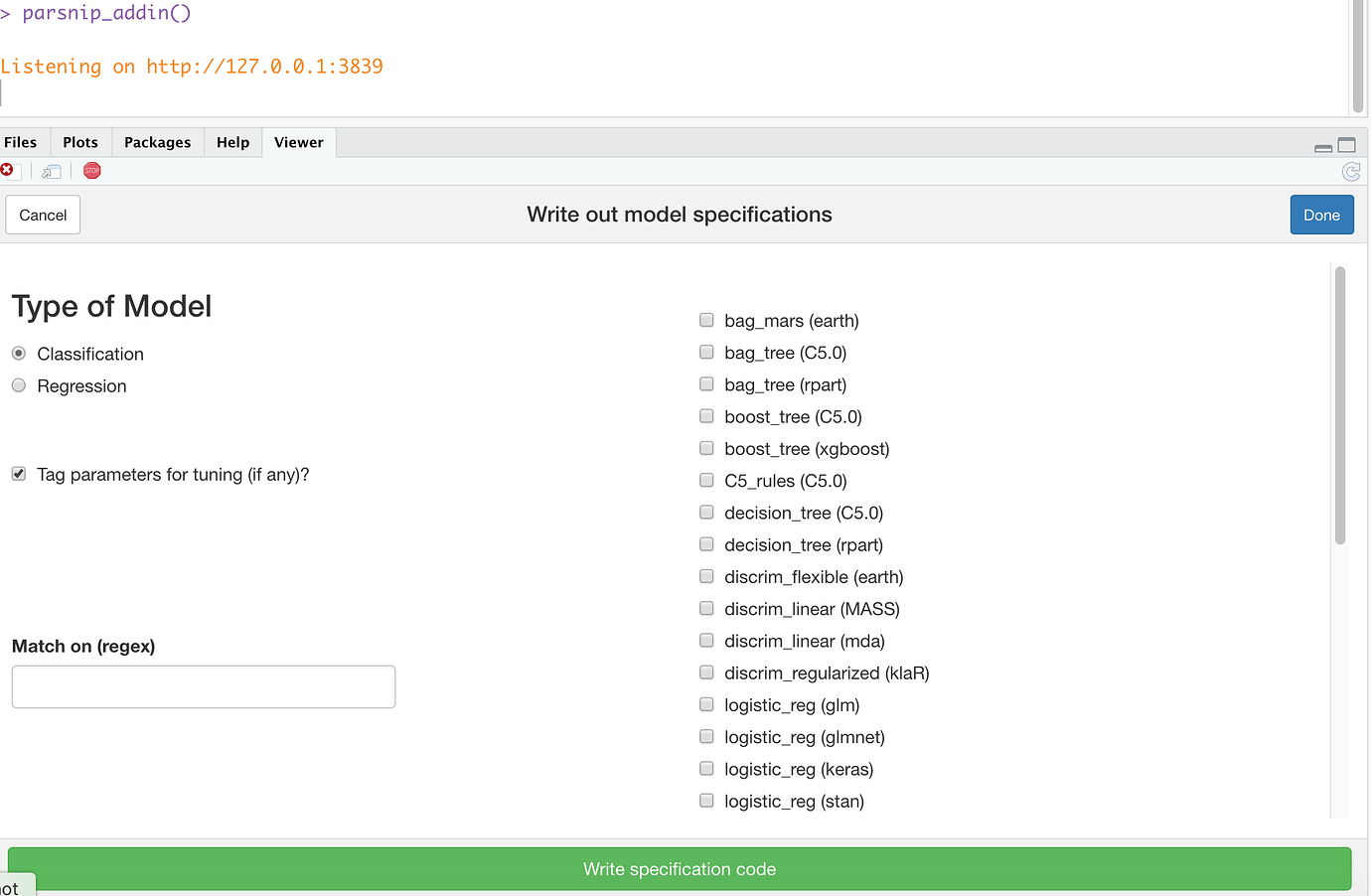The width and height of the screenshot is (1371, 896).
Task: Check the bag_mars (earth) model
Action: (x=706, y=319)
